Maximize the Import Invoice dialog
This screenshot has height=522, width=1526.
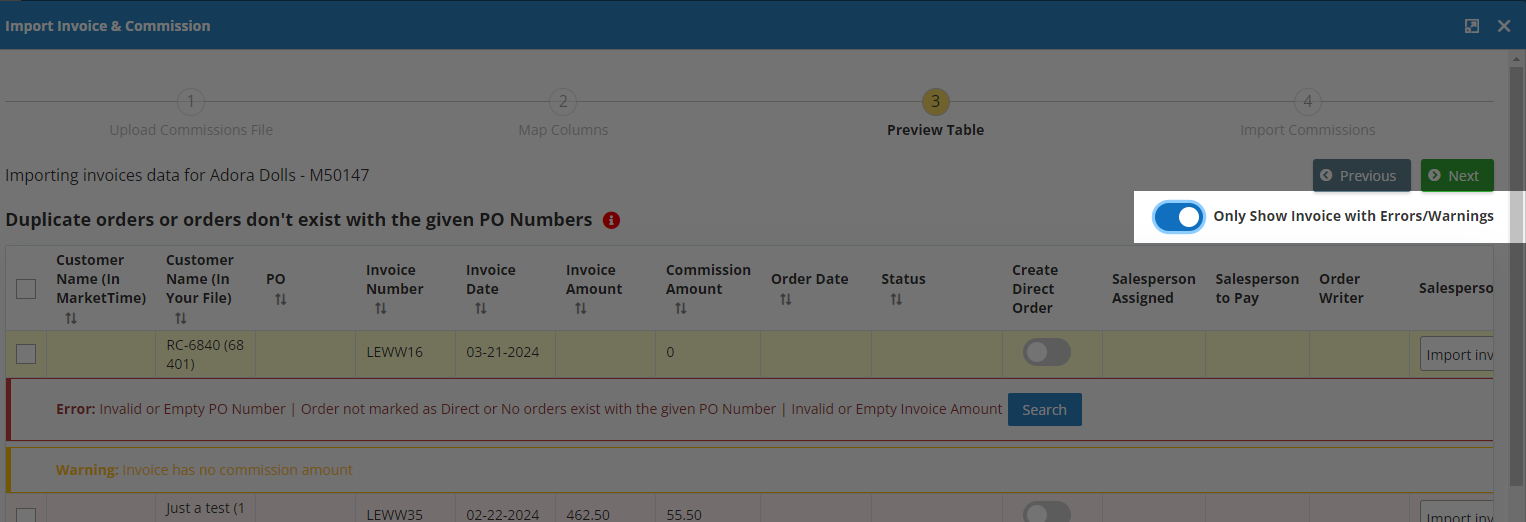[x=1472, y=26]
